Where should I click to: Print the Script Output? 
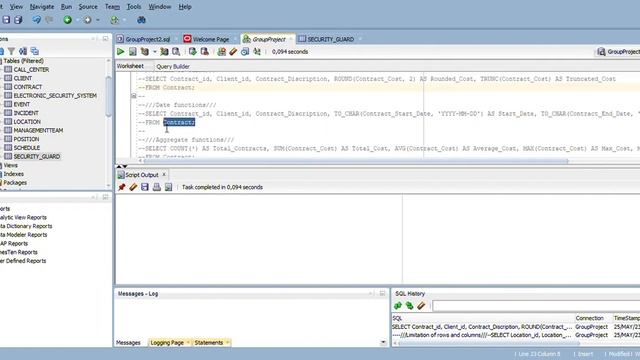156,187
